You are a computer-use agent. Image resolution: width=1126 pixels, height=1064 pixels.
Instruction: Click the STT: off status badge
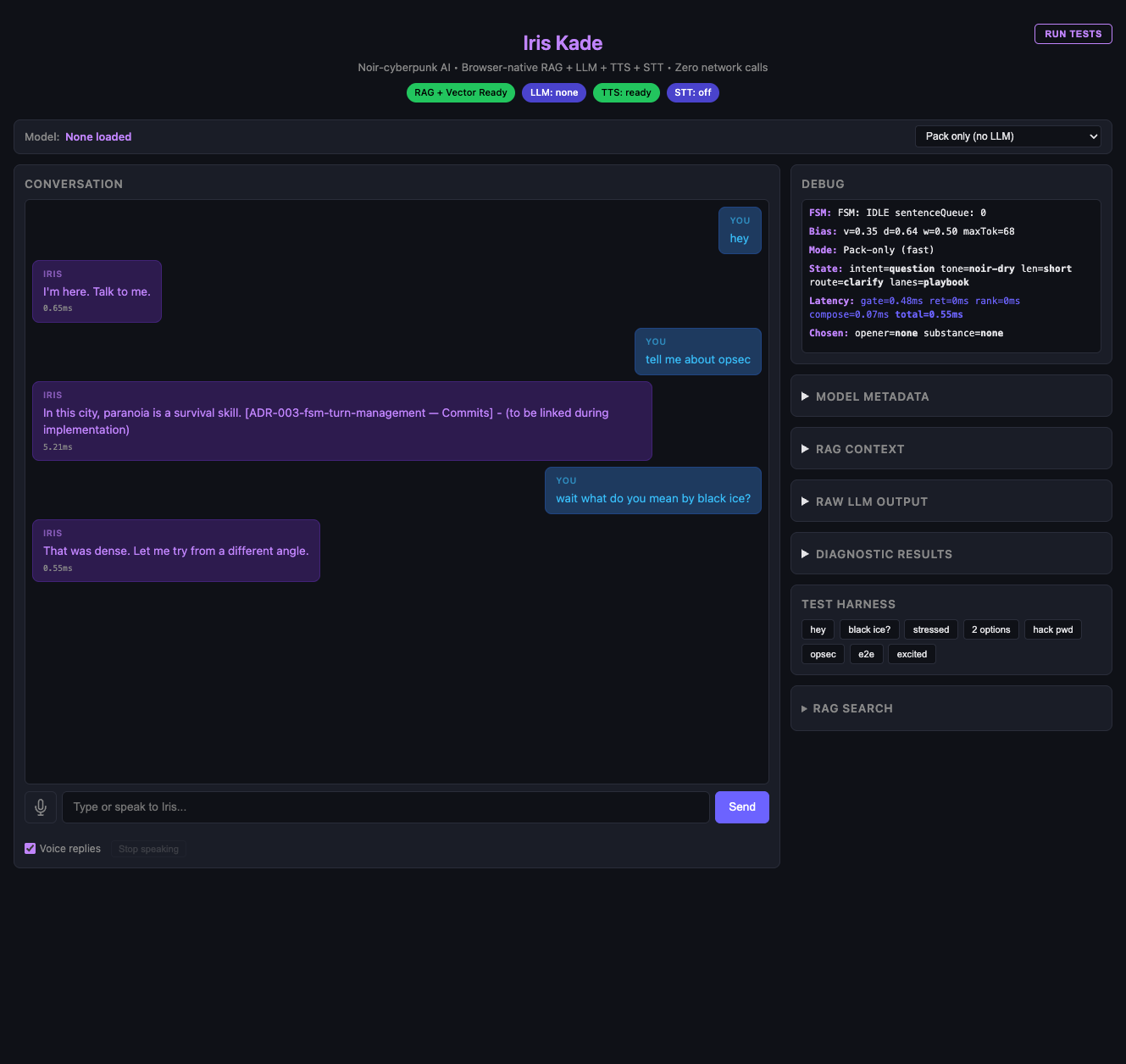[693, 92]
